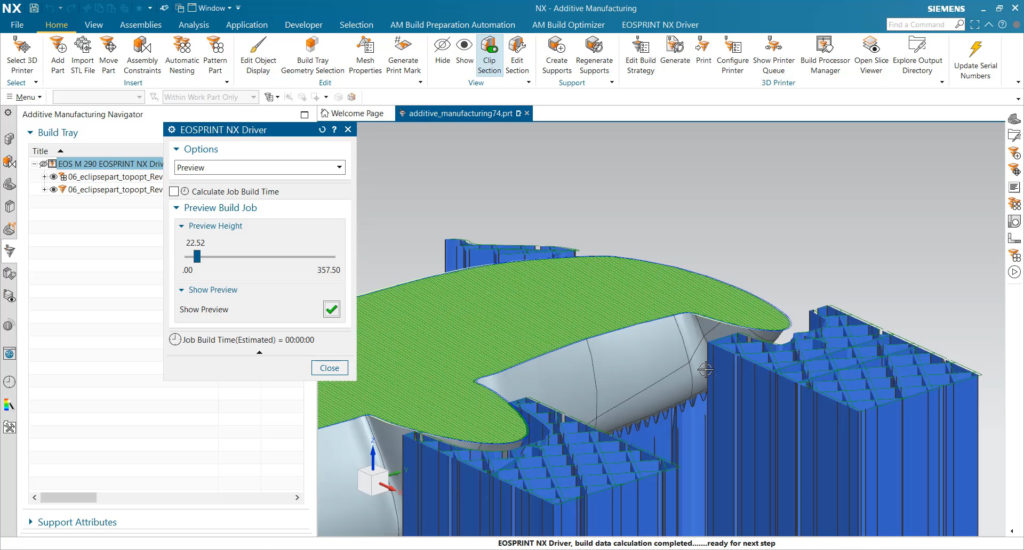The height and width of the screenshot is (550, 1024).
Task: Open the File menu
Action: click(x=17, y=25)
